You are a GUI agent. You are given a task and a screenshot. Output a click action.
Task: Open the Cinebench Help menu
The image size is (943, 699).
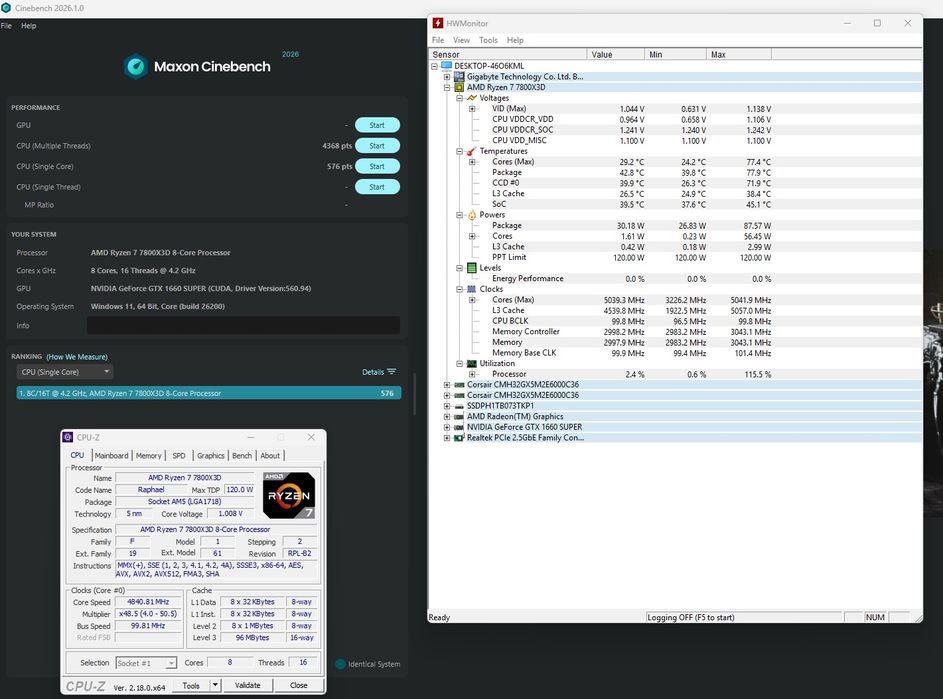(x=28, y=26)
